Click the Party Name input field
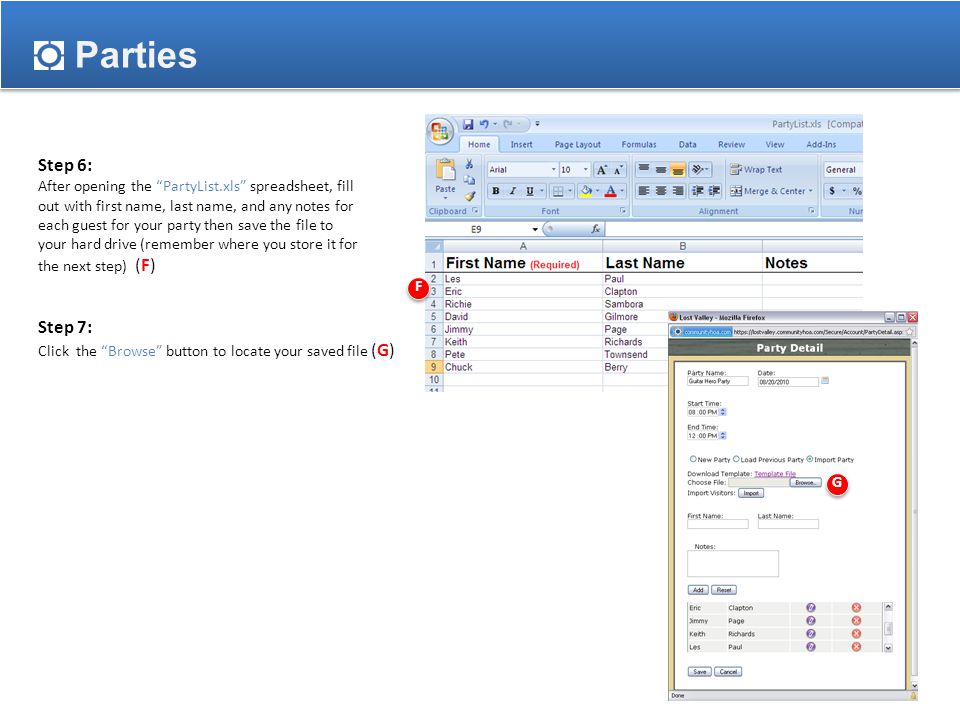Screen dimensions: 960x720 click(718, 381)
